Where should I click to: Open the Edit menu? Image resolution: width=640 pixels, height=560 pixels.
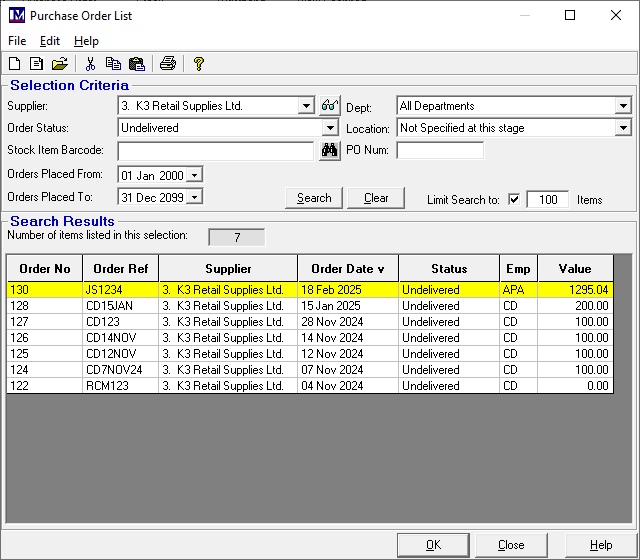[50, 41]
